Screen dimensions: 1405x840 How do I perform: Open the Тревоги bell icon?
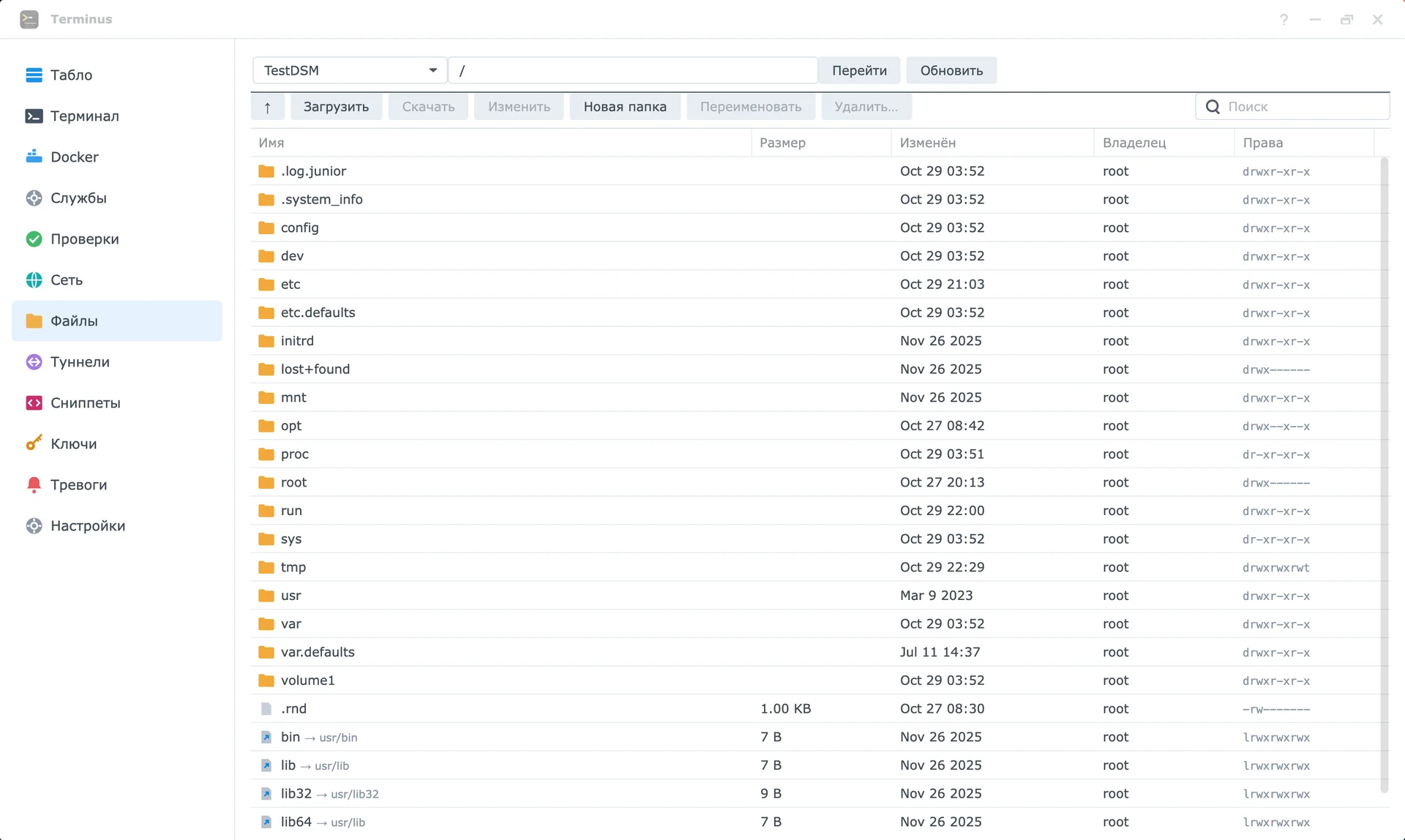click(x=34, y=484)
